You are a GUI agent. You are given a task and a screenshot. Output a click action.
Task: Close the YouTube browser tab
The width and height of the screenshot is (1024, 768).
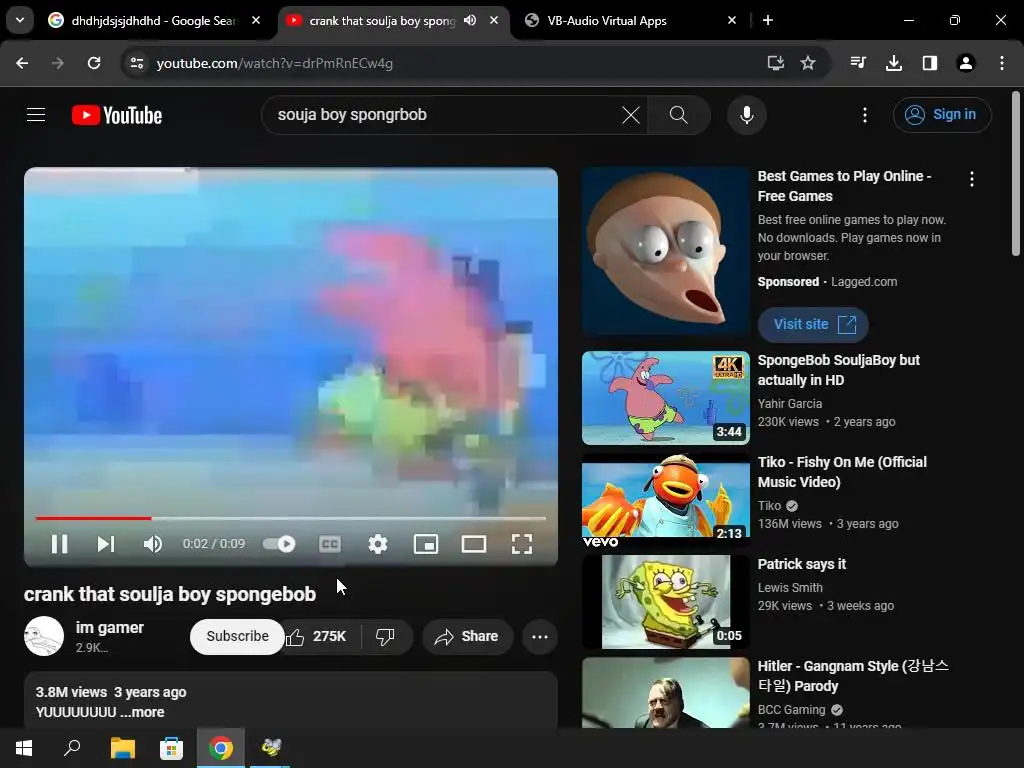pyautogui.click(x=494, y=20)
